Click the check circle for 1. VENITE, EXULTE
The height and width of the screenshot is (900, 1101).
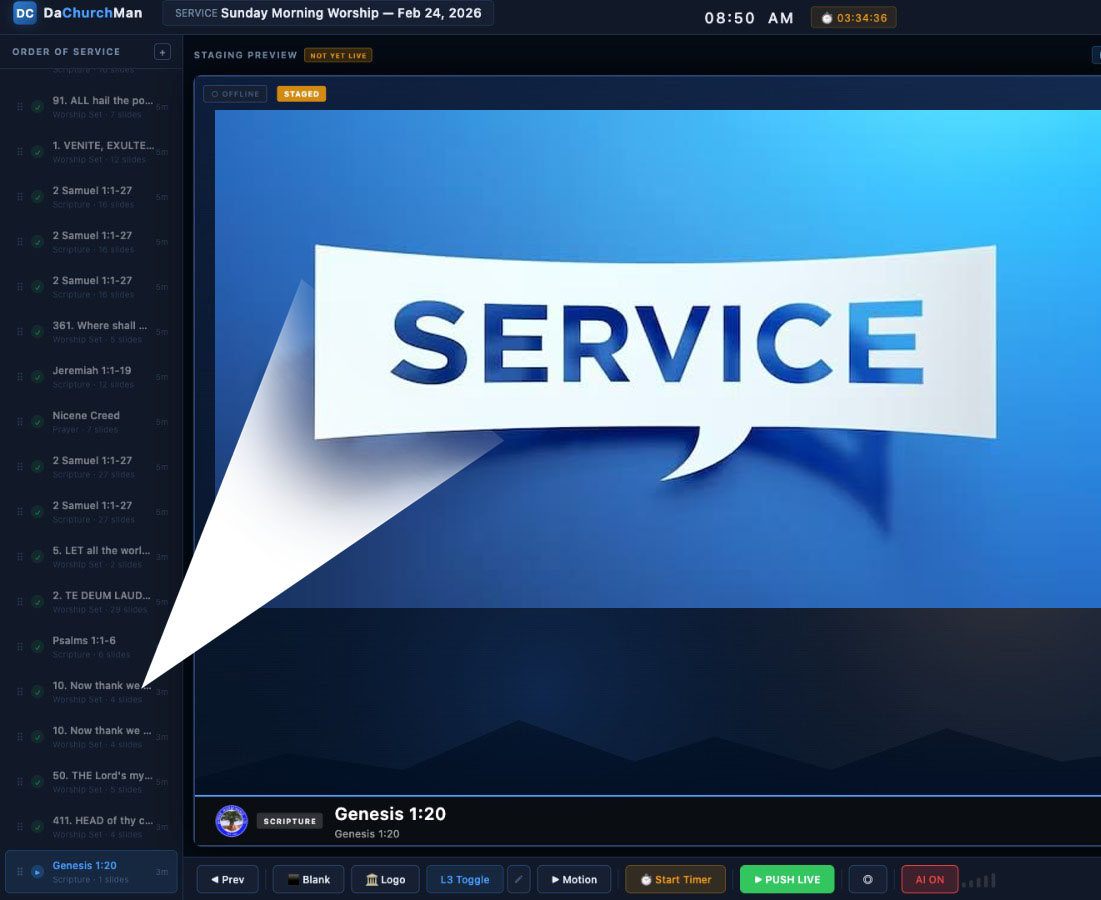pyautogui.click(x=37, y=152)
